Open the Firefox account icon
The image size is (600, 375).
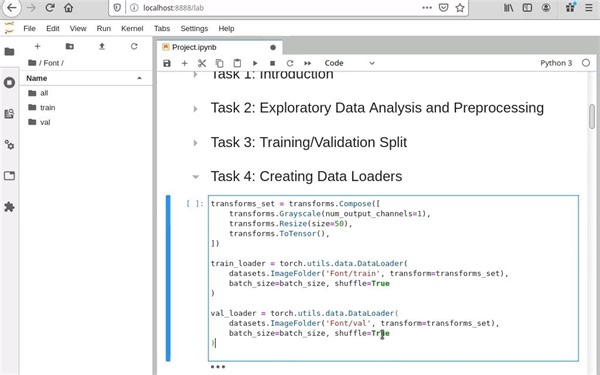pos(546,8)
